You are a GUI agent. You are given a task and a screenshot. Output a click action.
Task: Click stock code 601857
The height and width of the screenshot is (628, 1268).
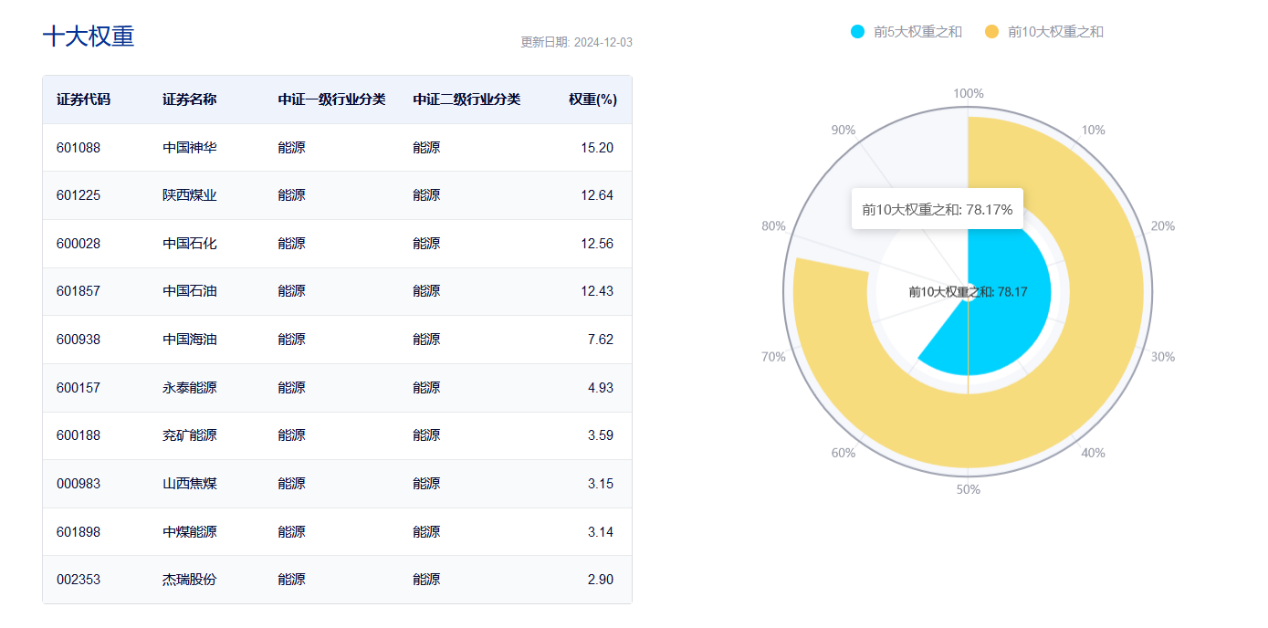click(x=78, y=292)
